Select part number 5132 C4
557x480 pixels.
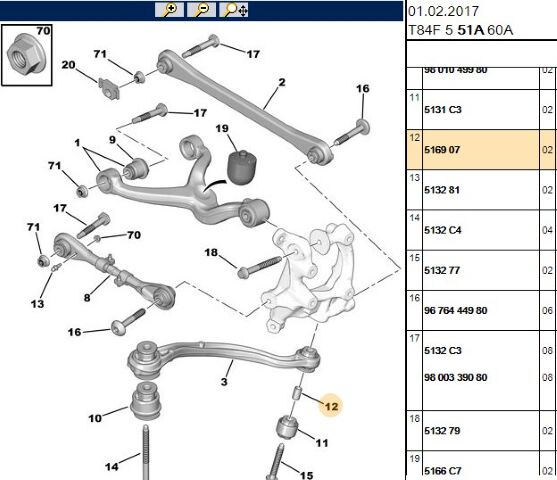point(443,230)
